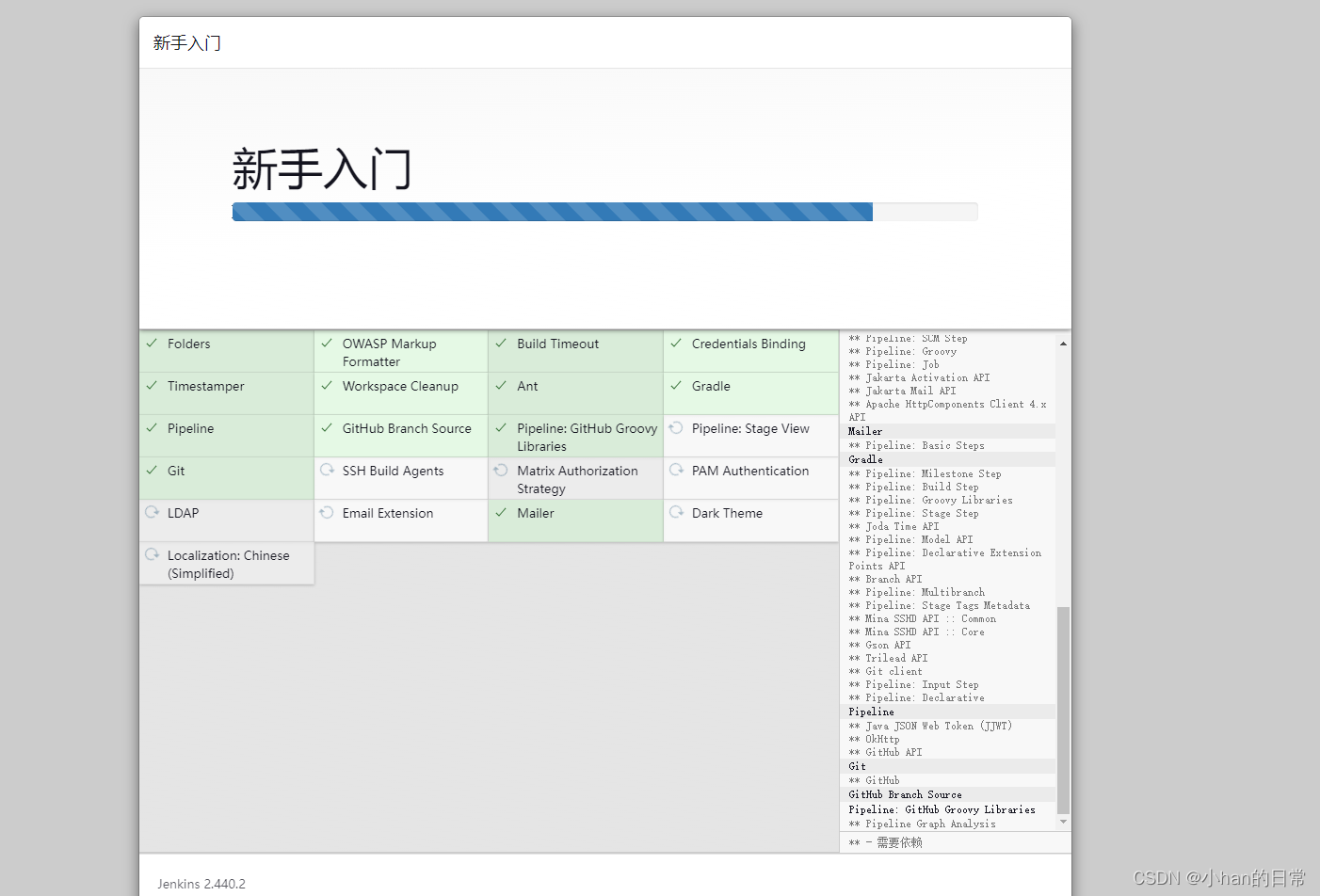Click the Jakarta Mail API log line
The width and height of the screenshot is (1320, 896).
[902, 391]
